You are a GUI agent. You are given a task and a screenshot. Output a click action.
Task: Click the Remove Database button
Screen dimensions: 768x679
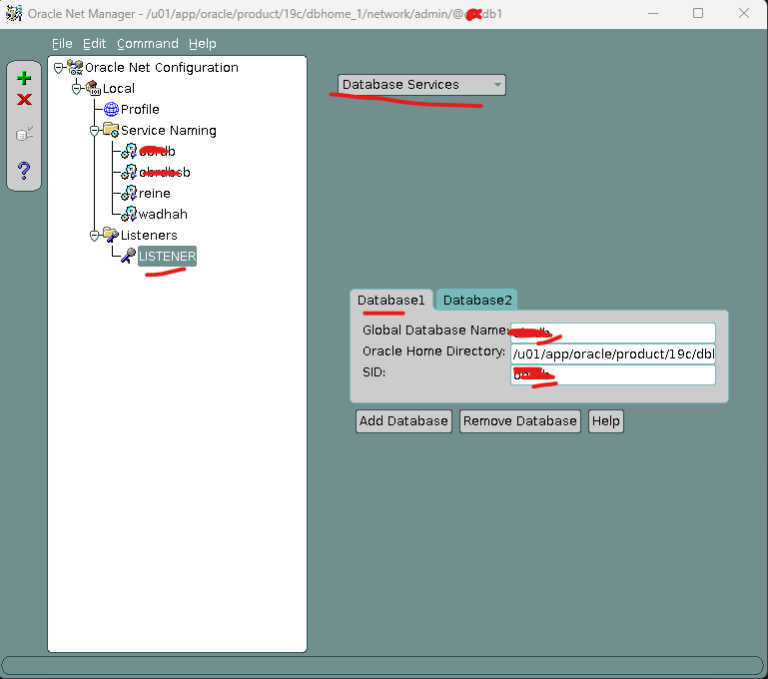[x=520, y=421]
